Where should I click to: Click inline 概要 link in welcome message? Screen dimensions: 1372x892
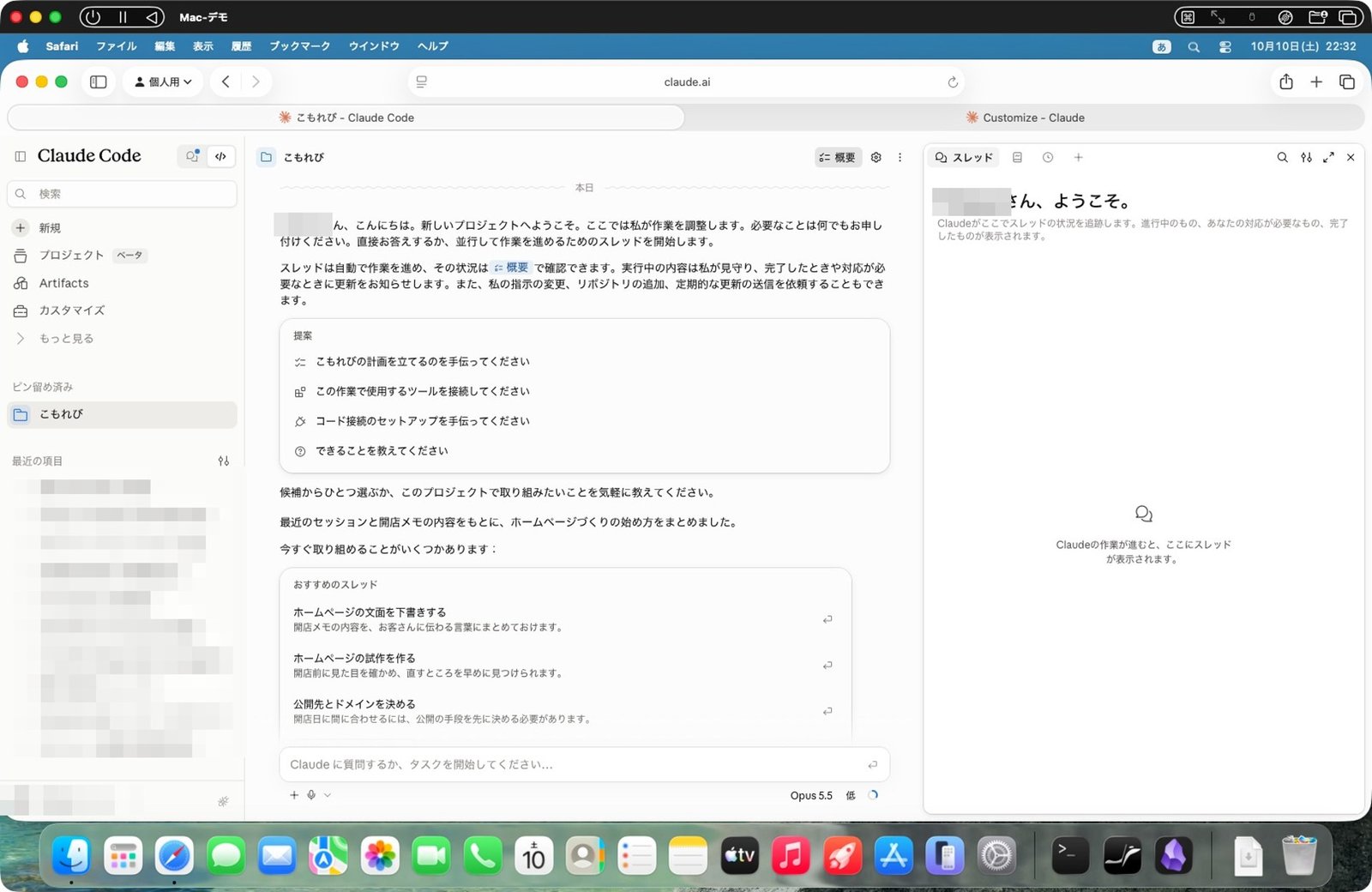tap(511, 268)
